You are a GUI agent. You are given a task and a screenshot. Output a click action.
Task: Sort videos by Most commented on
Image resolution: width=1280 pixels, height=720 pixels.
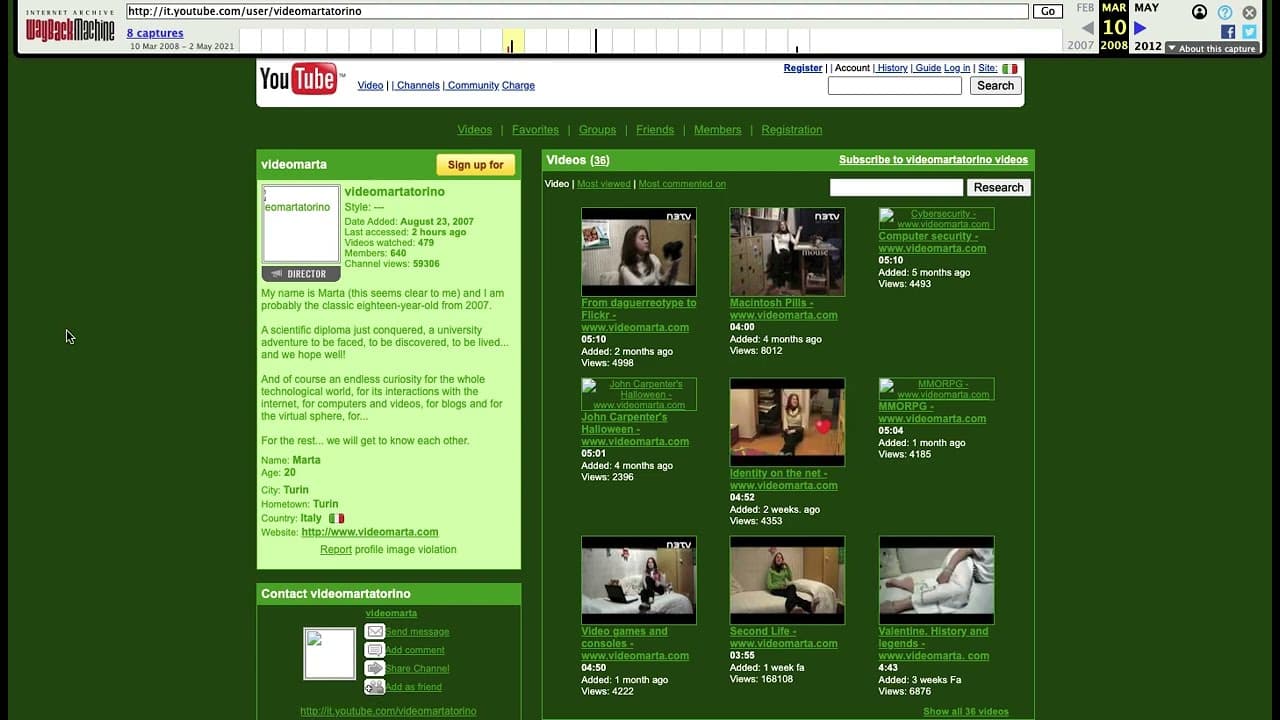(682, 184)
